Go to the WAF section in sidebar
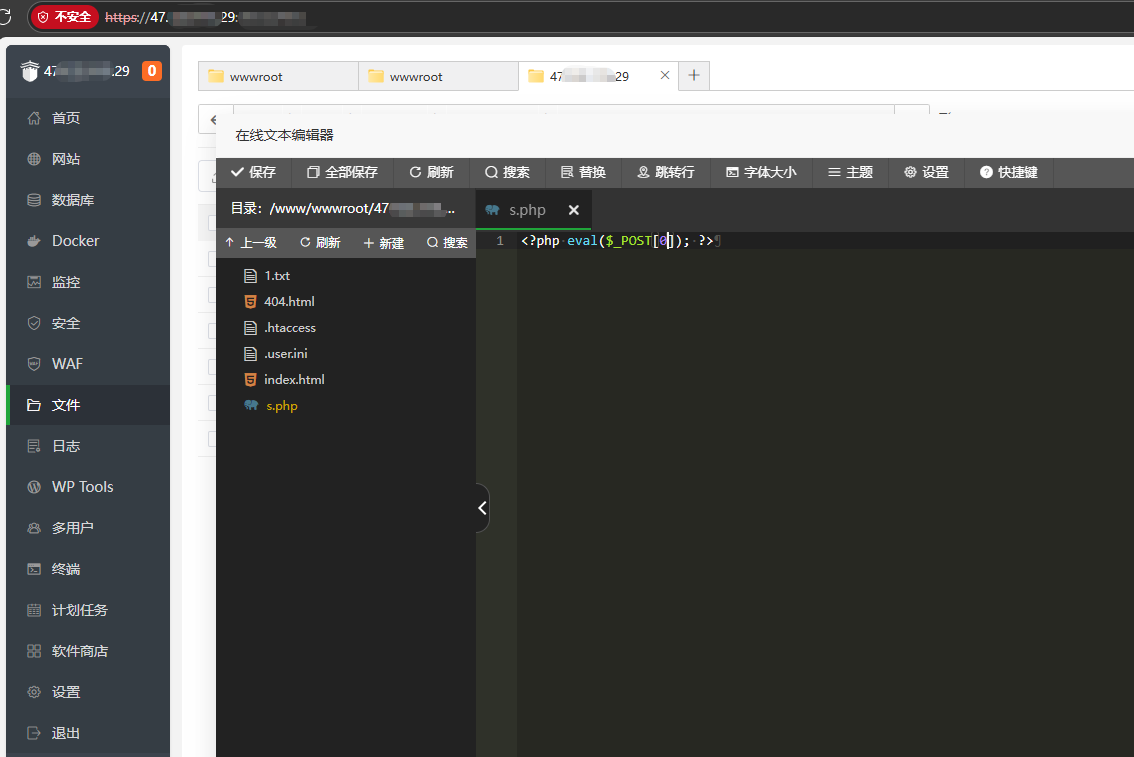1134x757 pixels. point(67,364)
